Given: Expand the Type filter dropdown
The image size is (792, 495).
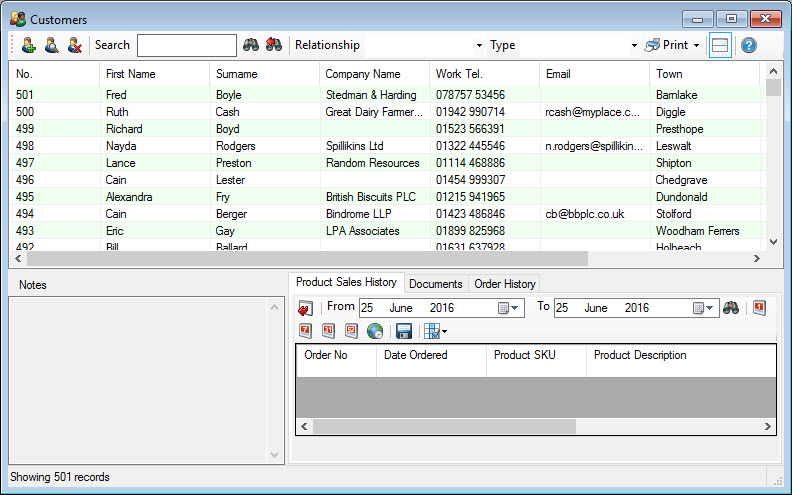Looking at the screenshot, I should click(x=634, y=46).
